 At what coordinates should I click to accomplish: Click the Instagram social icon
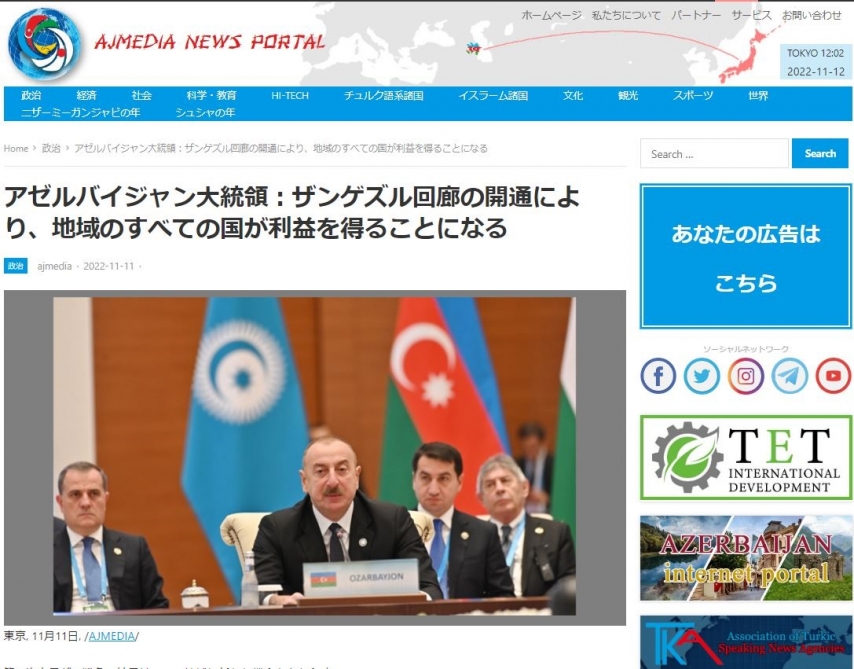click(x=746, y=376)
